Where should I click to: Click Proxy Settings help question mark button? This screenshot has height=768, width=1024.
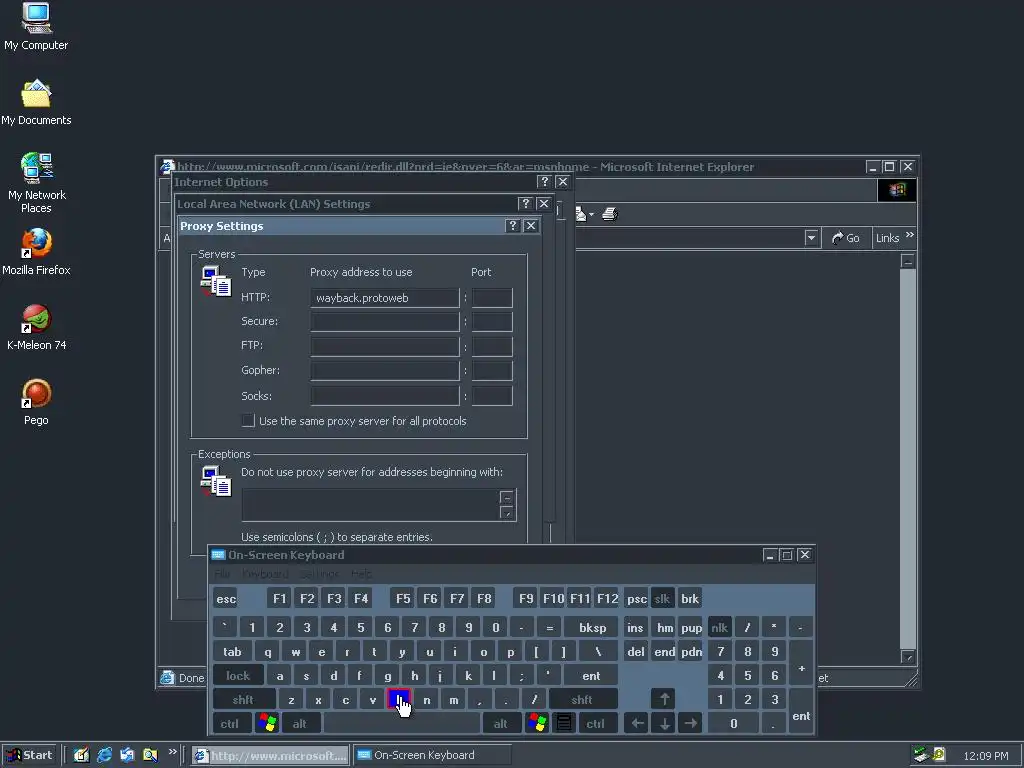coord(513,225)
